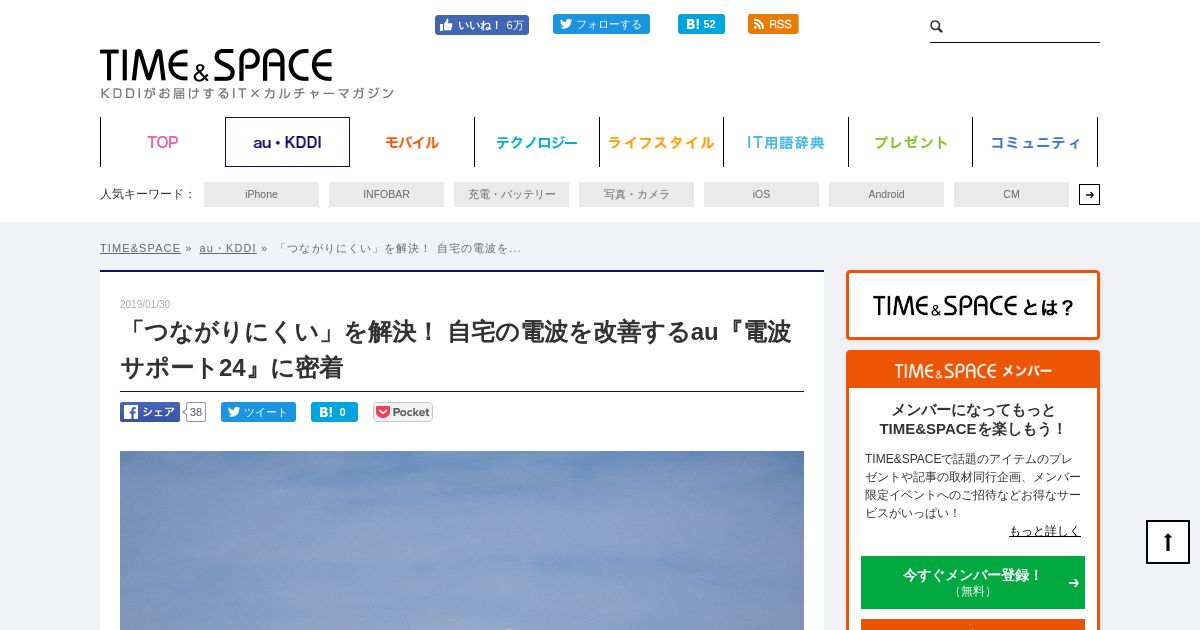The height and width of the screenshot is (630, 1200).
Task: Open the コミュニティ navigation tab
Action: tap(1035, 142)
